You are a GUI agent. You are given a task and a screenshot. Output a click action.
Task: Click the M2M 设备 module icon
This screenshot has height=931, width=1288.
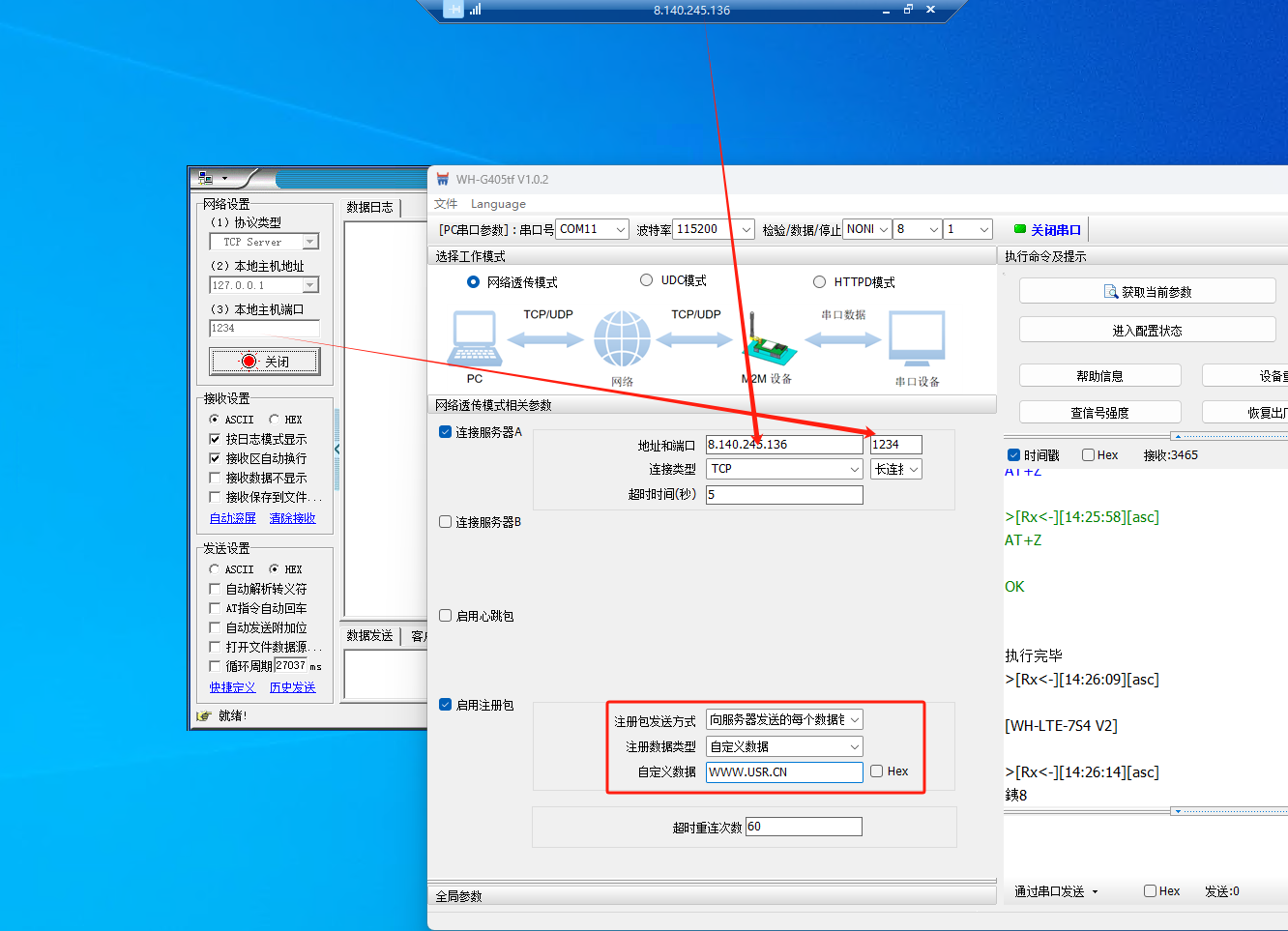(769, 339)
